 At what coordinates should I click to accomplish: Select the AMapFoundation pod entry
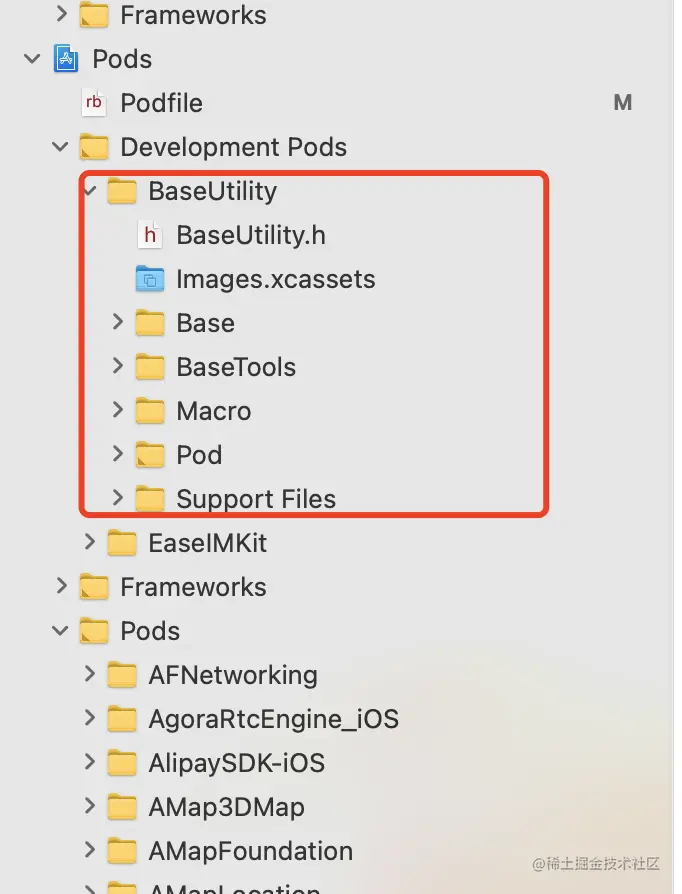point(250,851)
